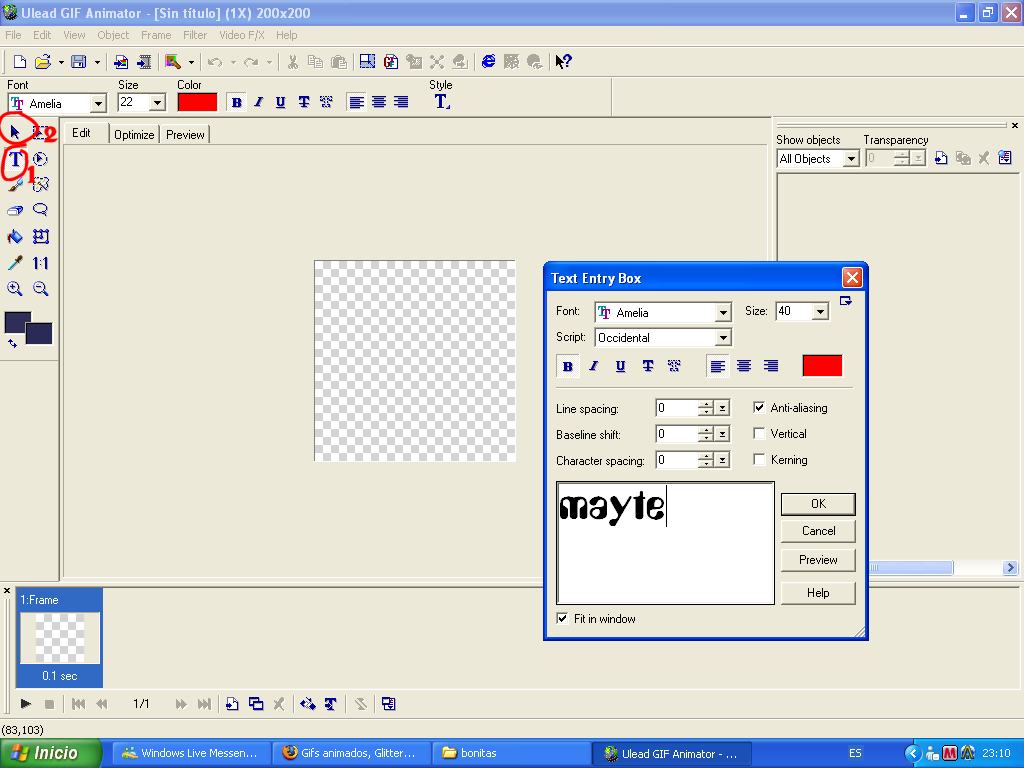Open the Frame menu

tap(156, 35)
